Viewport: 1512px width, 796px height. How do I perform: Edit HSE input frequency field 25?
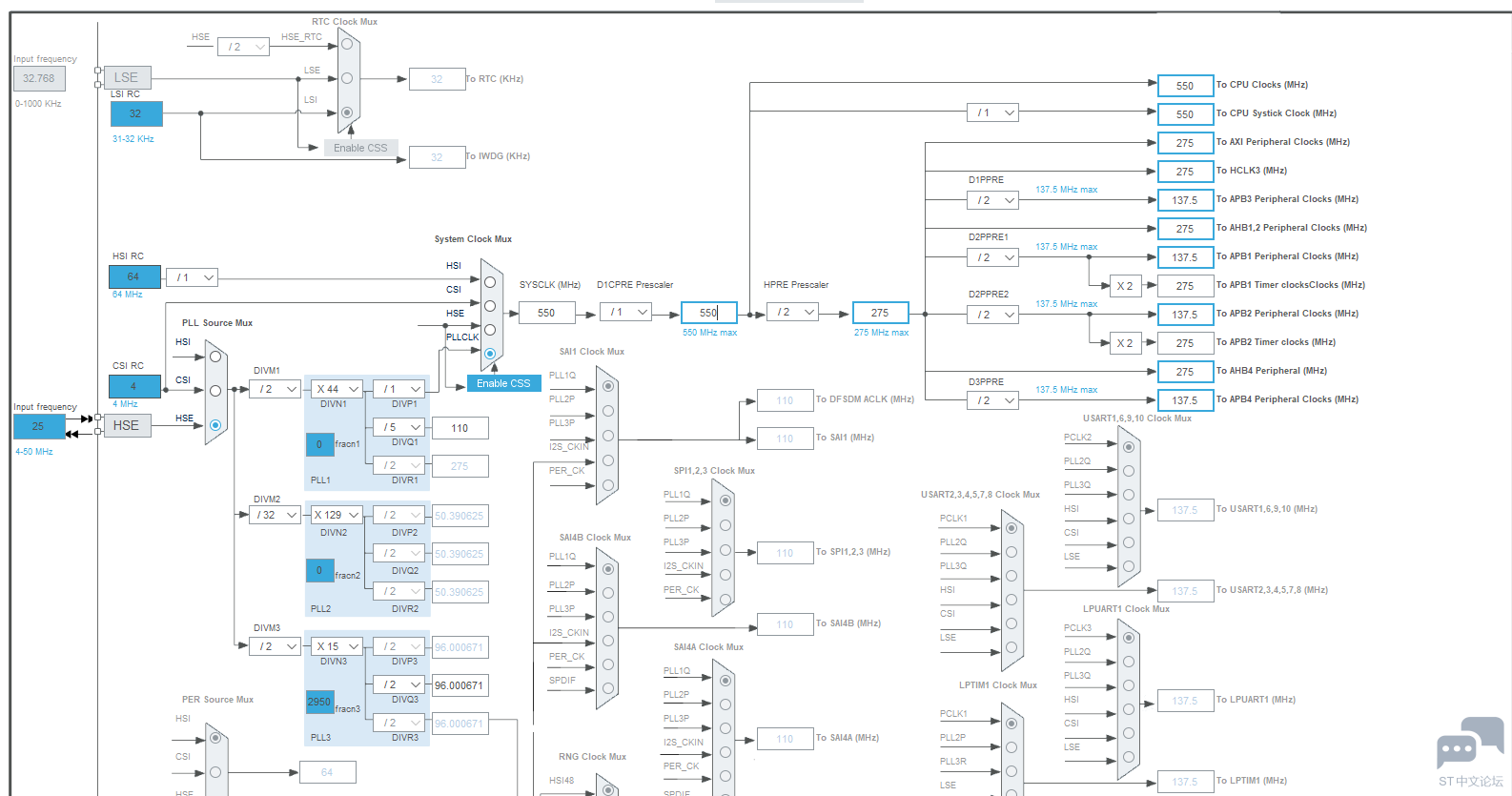39,426
